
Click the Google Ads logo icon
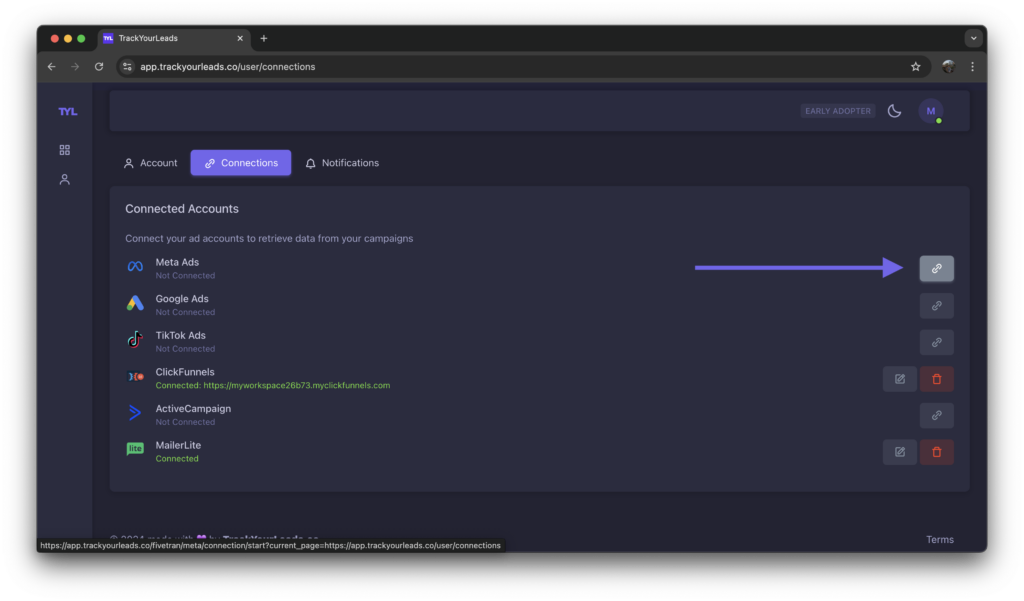point(135,303)
